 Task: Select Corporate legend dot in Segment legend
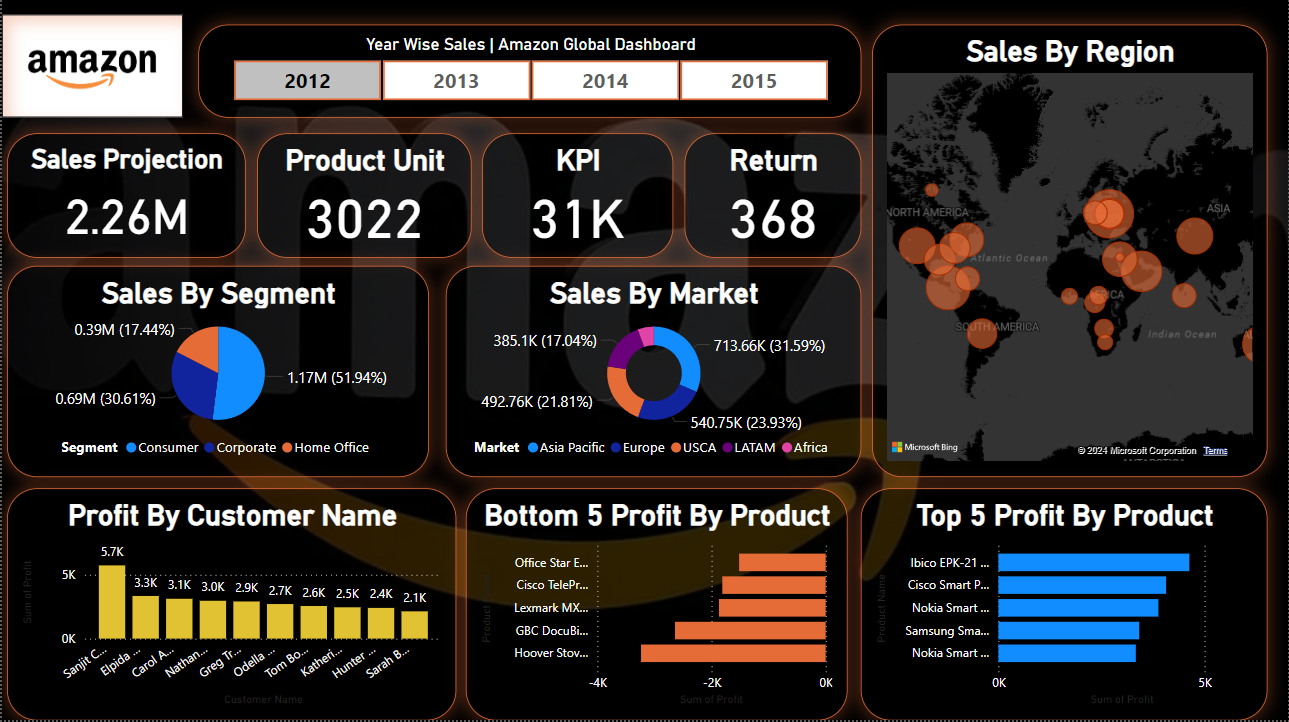coord(209,448)
